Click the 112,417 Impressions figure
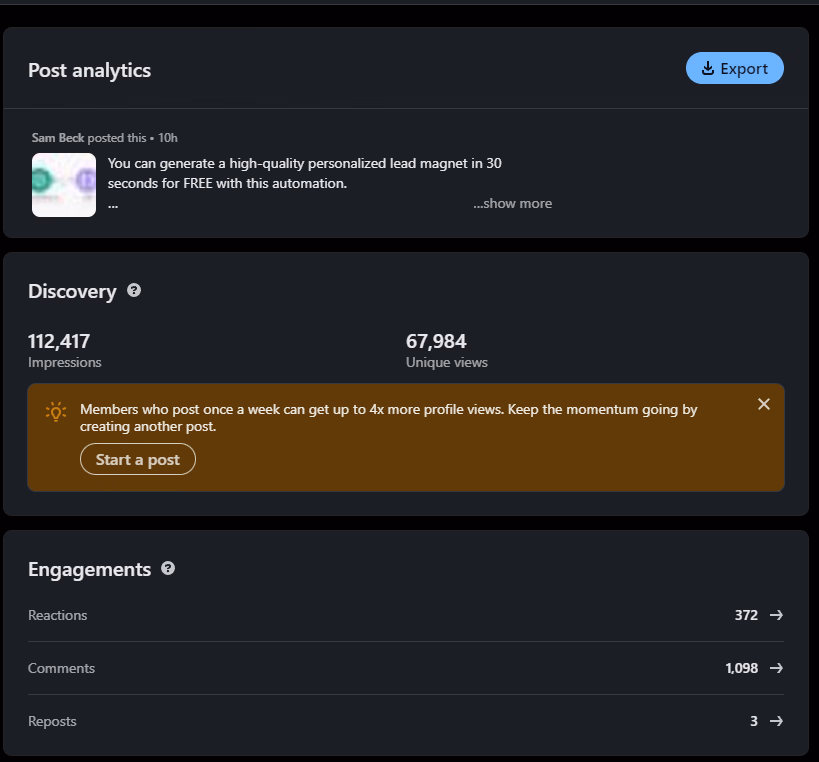The height and width of the screenshot is (762, 819). coord(59,342)
